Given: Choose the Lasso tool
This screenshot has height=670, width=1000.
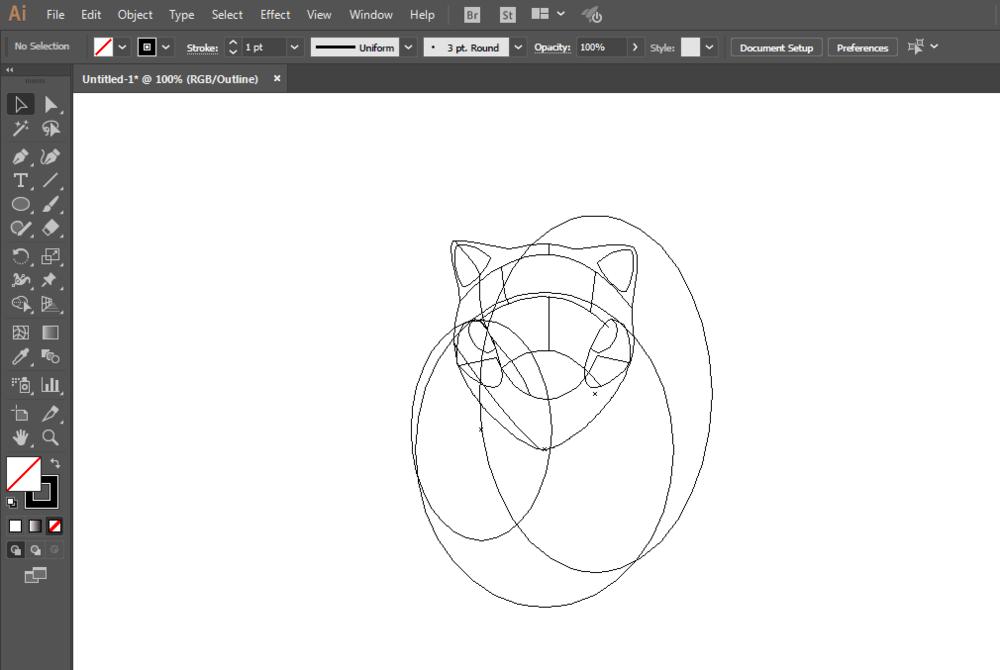Looking at the screenshot, I should pyautogui.click(x=50, y=129).
